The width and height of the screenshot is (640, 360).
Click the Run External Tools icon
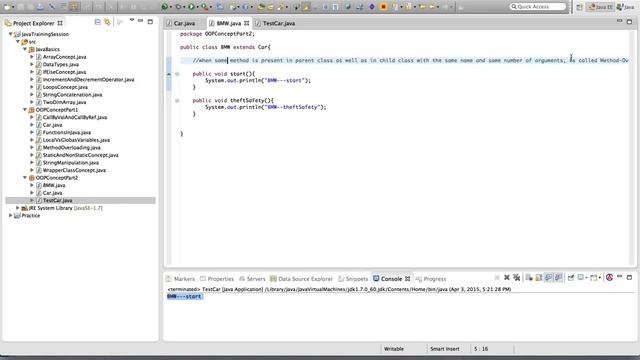point(204,7)
